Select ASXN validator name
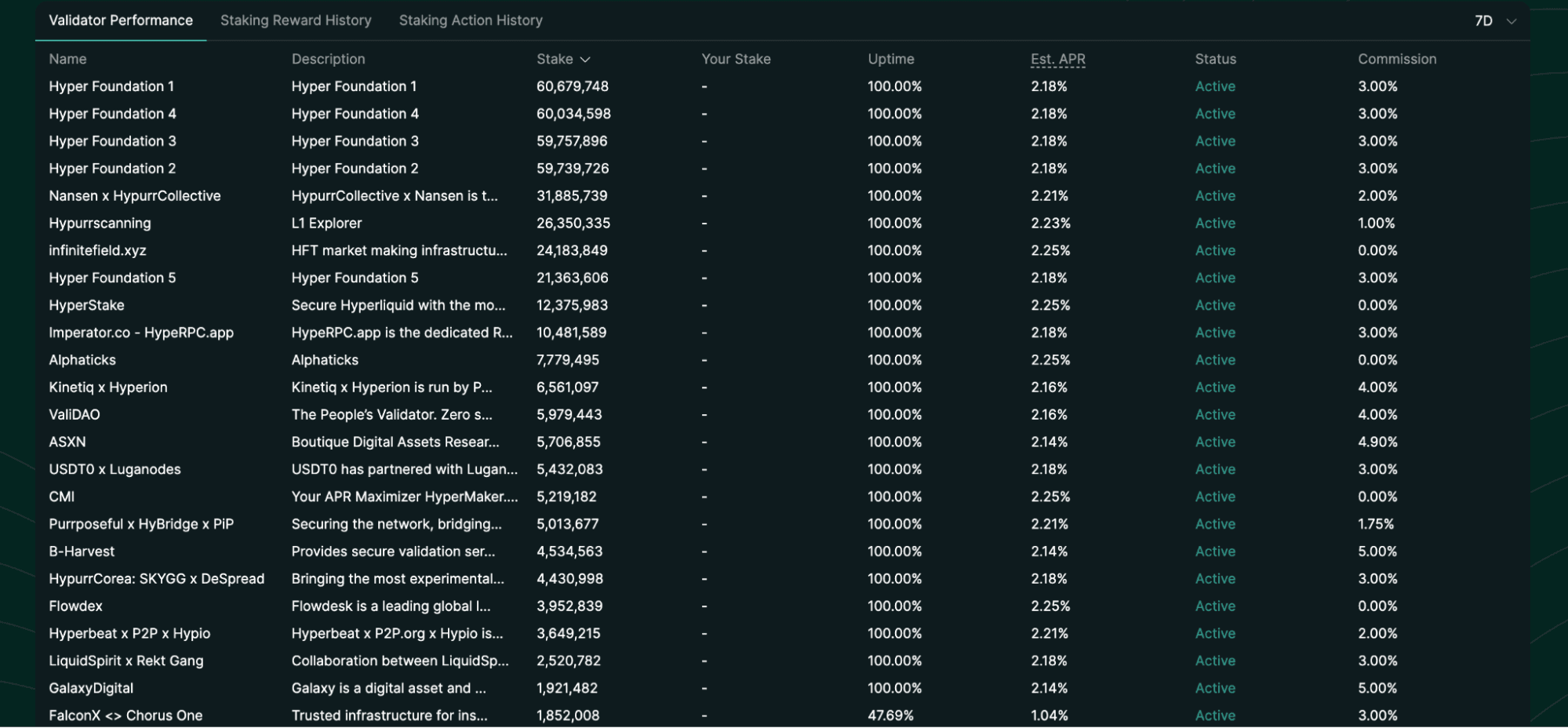Screen dimensions: 1568x728 [67, 442]
